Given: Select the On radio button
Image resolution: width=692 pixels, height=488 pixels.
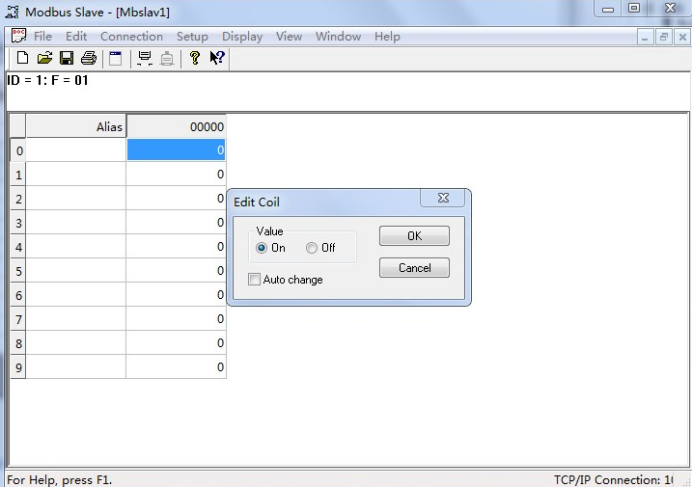Looking at the screenshot, I should 261,248.
